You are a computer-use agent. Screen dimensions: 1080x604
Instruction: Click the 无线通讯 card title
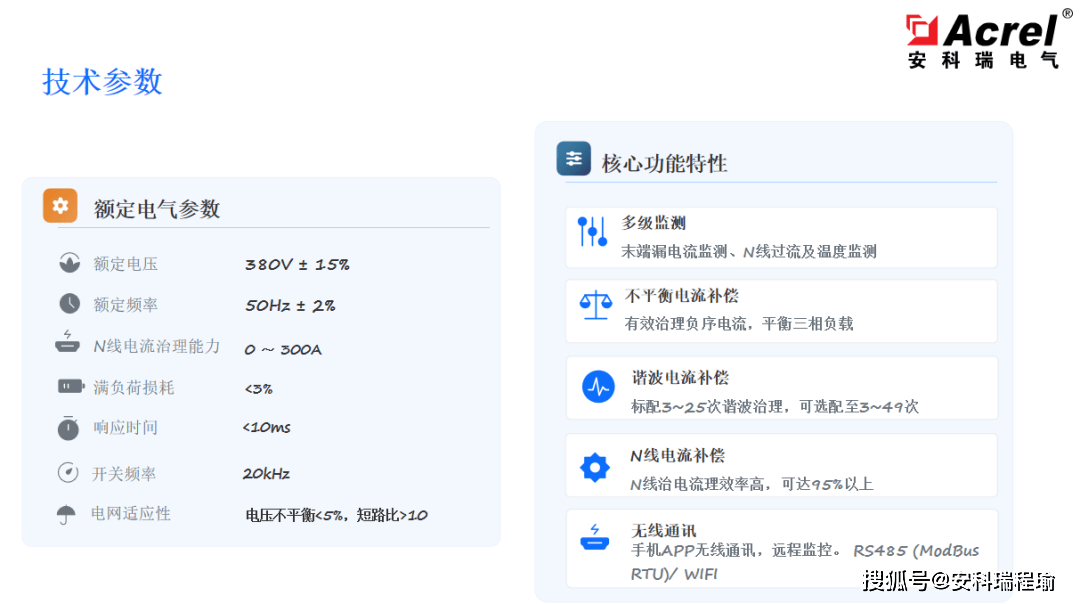coord(664,530)
